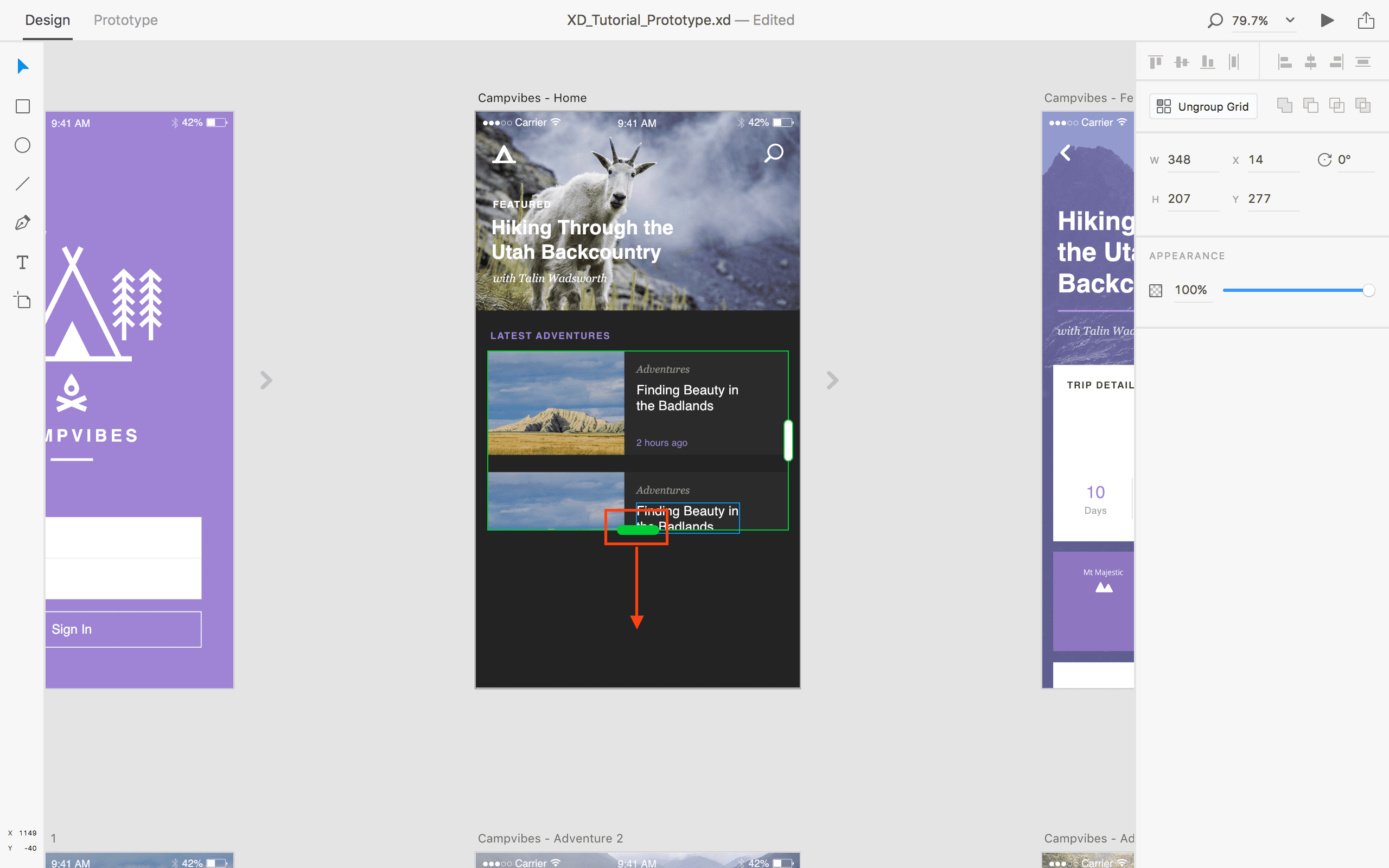Switch to the Design tab

[48, 20]
